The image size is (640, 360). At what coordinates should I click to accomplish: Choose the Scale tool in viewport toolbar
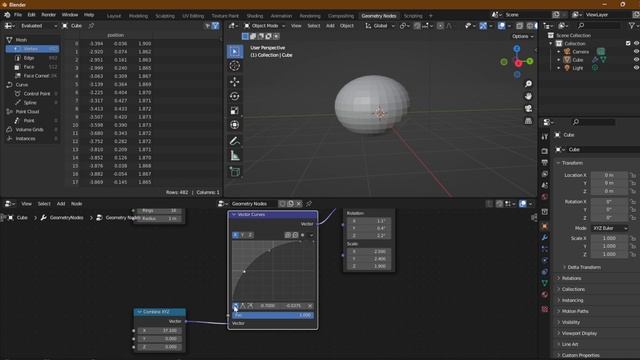tap(235, 111)
